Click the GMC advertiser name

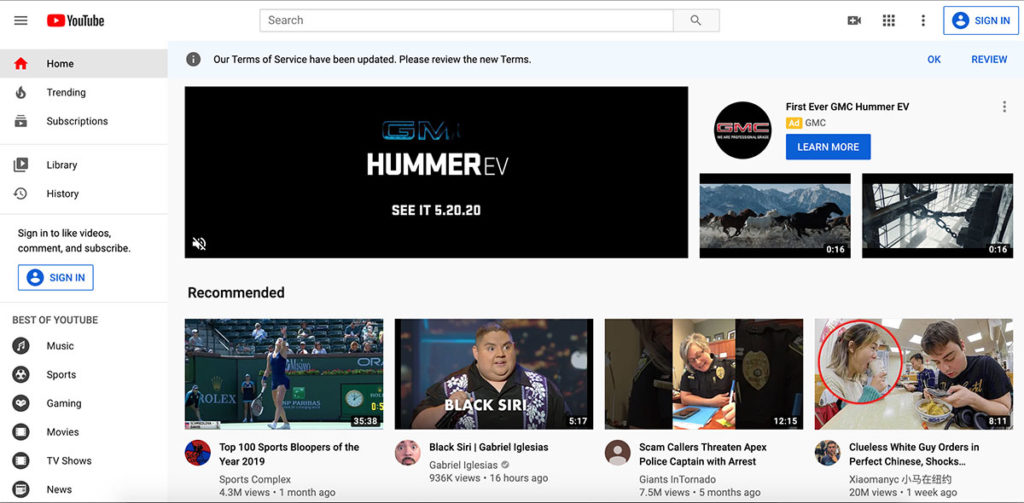coord(815,123)
